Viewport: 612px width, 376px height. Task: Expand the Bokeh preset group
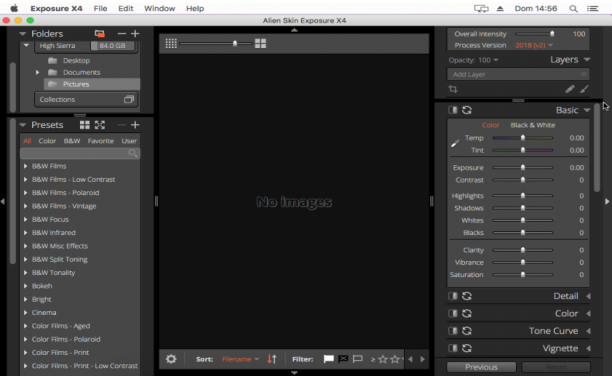point(25,286)
